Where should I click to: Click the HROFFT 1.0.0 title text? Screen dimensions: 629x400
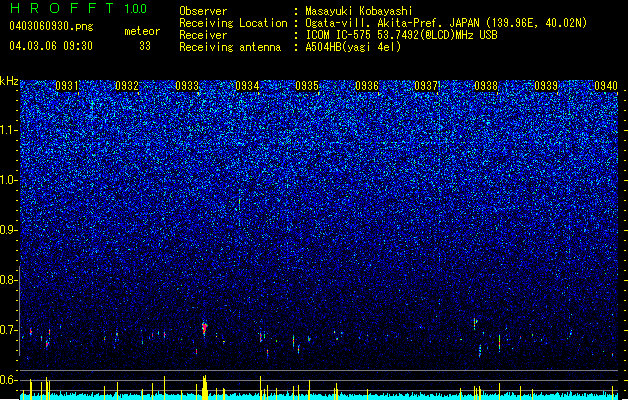click(79, 8)
